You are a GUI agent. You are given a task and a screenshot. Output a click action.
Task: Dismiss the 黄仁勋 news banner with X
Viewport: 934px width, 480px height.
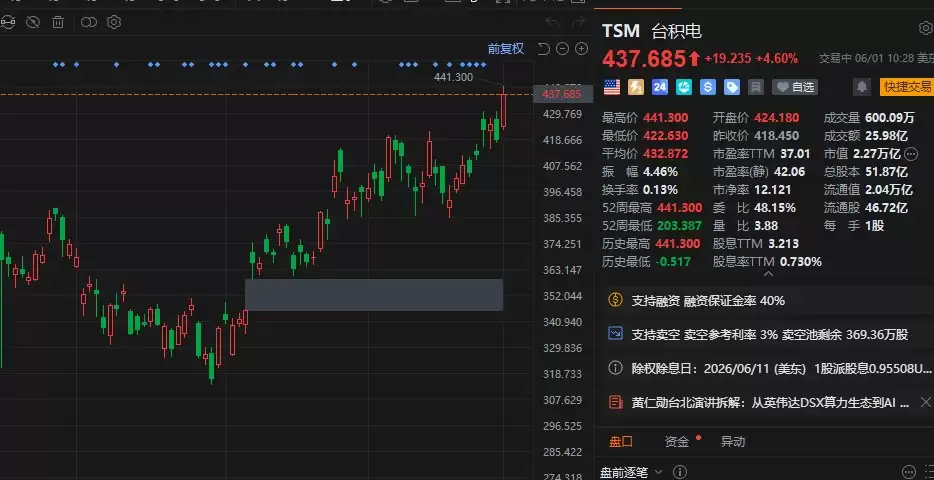click(925, 401)
